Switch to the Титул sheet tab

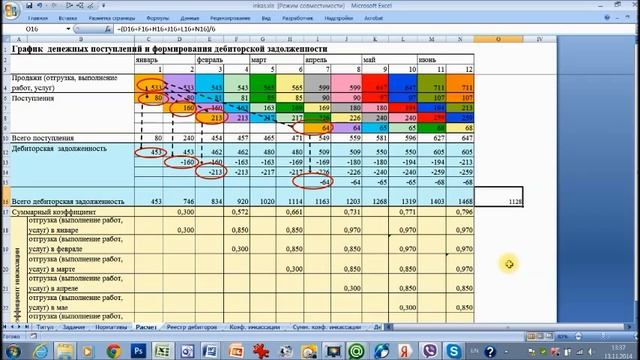(x=45, y=327)
